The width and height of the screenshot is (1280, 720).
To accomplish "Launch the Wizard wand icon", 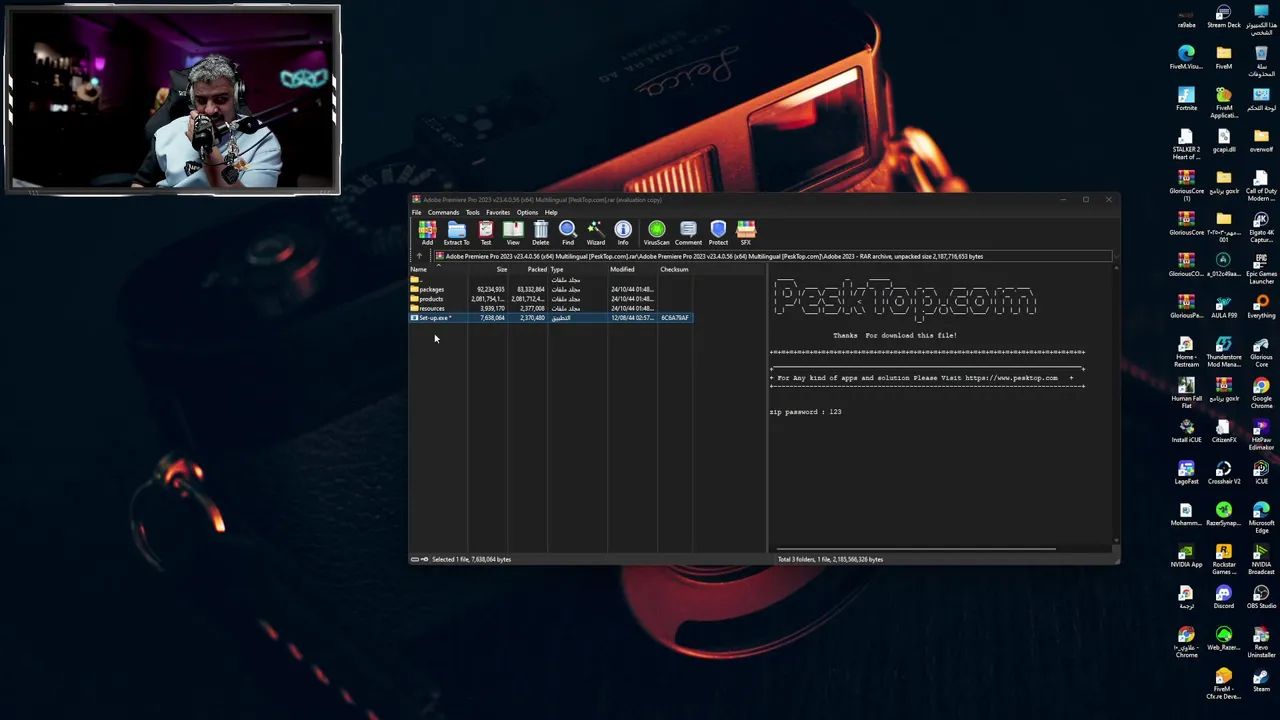I will click(596, 233).
